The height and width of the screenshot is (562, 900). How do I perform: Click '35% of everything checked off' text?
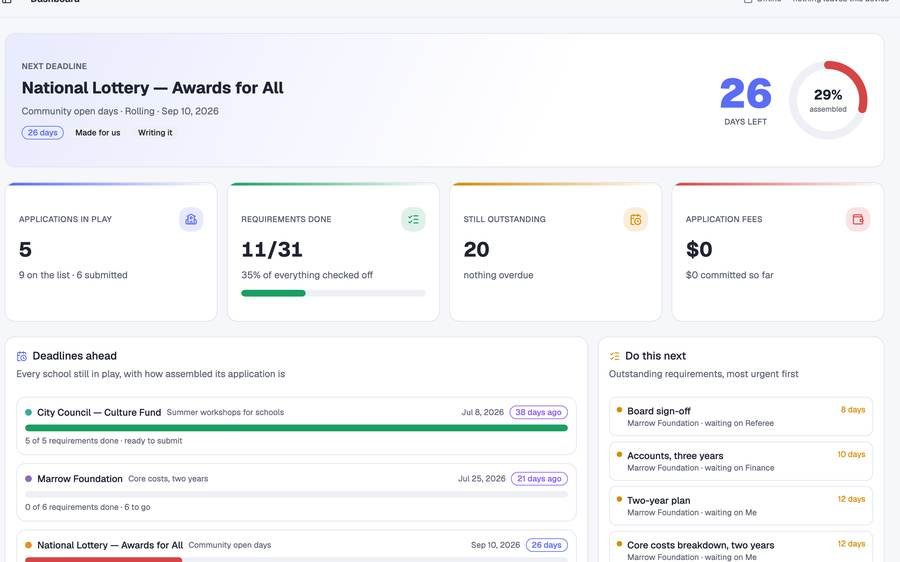click(307, 275)
